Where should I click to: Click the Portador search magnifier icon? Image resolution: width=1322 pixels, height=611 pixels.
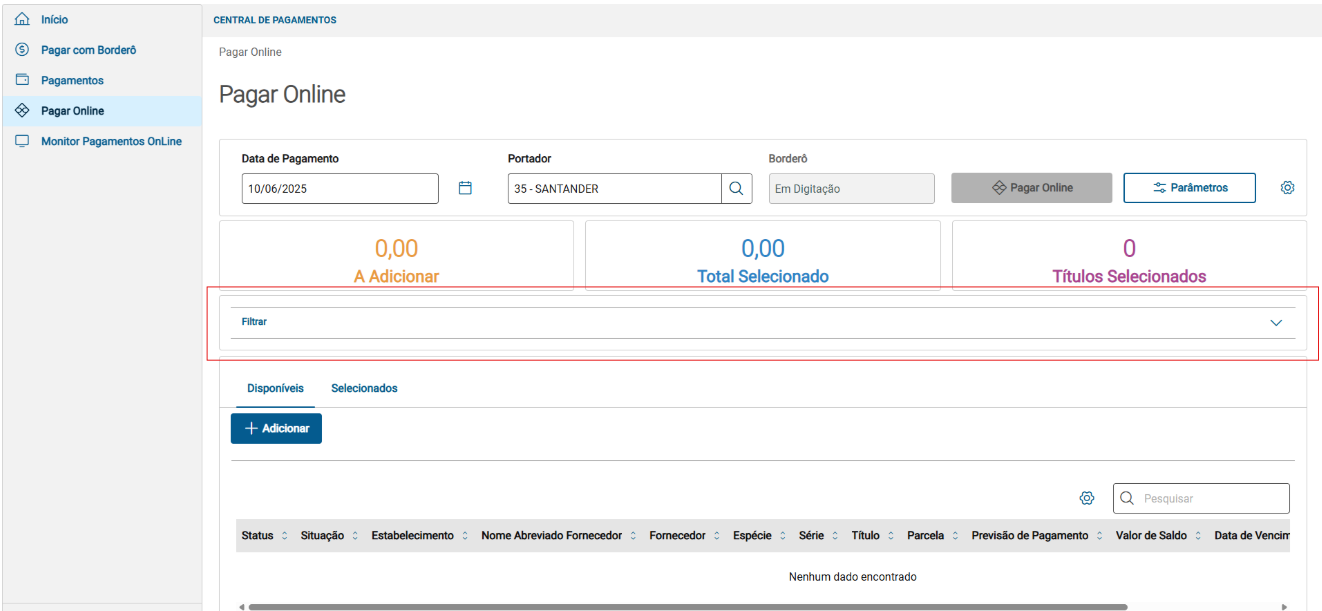[736, 188]
